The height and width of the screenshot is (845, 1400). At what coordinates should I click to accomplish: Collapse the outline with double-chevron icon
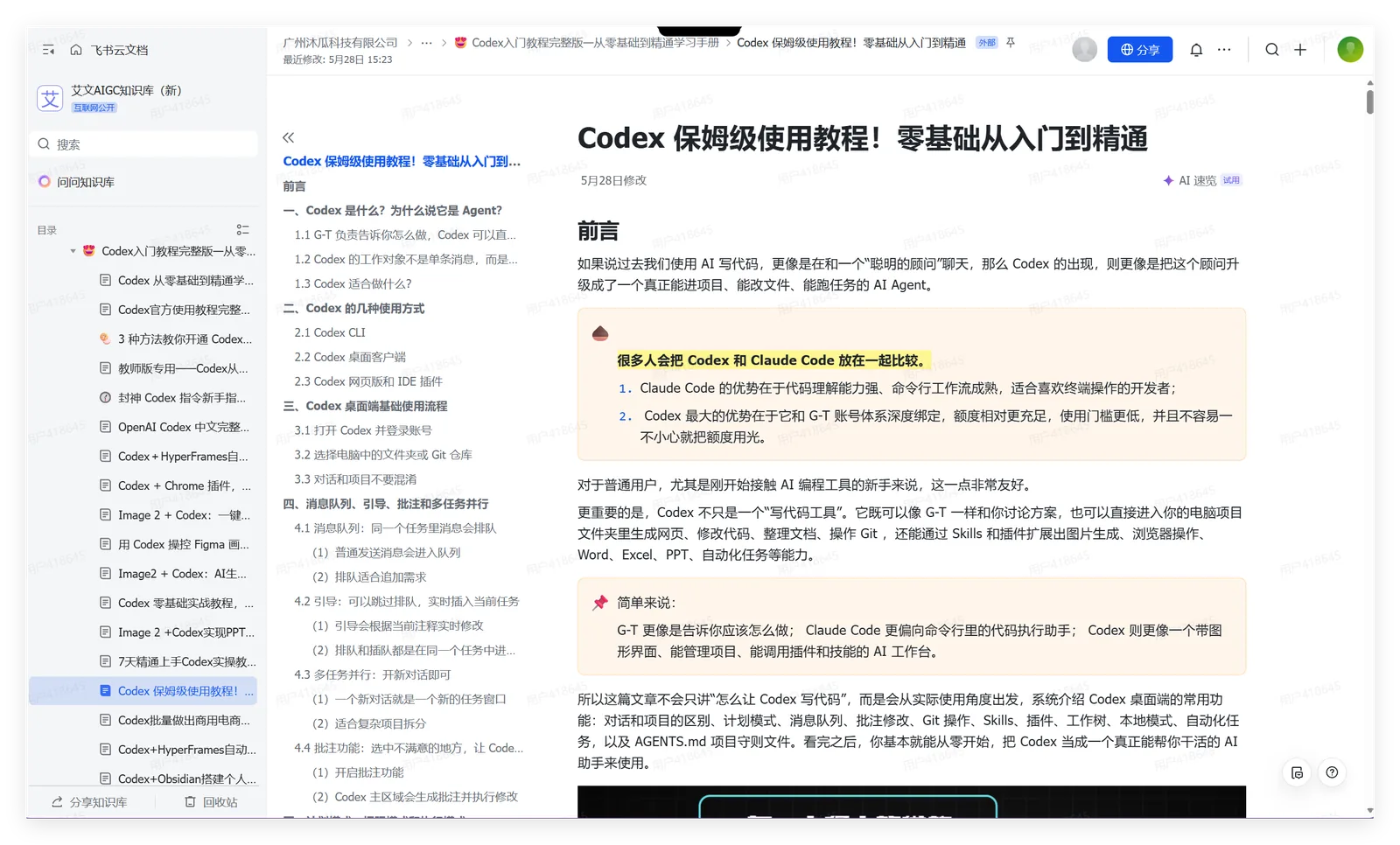coord(289,137)
